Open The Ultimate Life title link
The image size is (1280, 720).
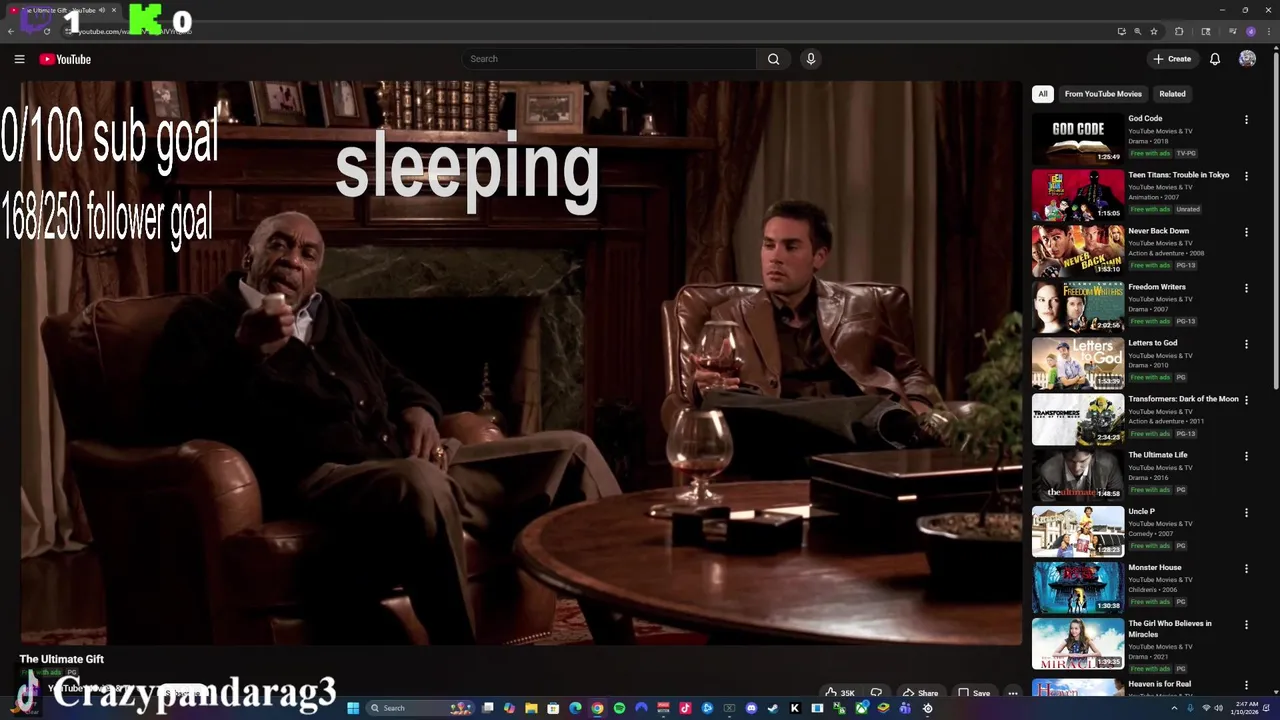[1158, 455]
